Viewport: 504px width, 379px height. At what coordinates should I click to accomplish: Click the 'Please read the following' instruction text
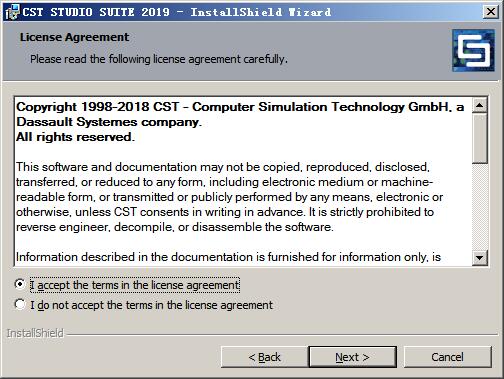(x=159, y=59)
